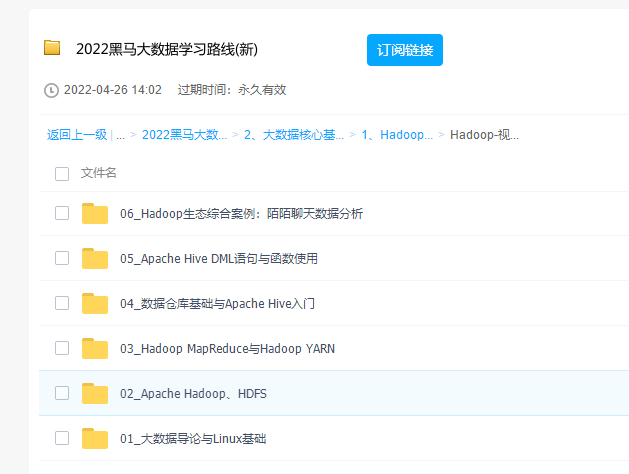Click the current Hadoop-视... breadcrumb

point(484,135)
